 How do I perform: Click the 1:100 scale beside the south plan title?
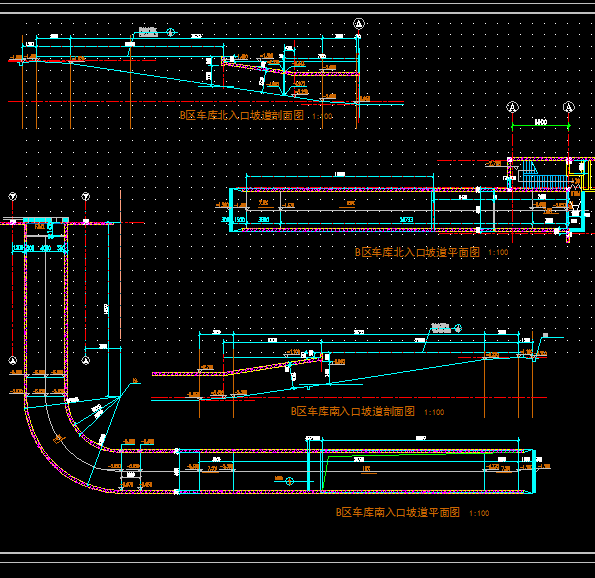pyautogui.click(x=479, y=513)
